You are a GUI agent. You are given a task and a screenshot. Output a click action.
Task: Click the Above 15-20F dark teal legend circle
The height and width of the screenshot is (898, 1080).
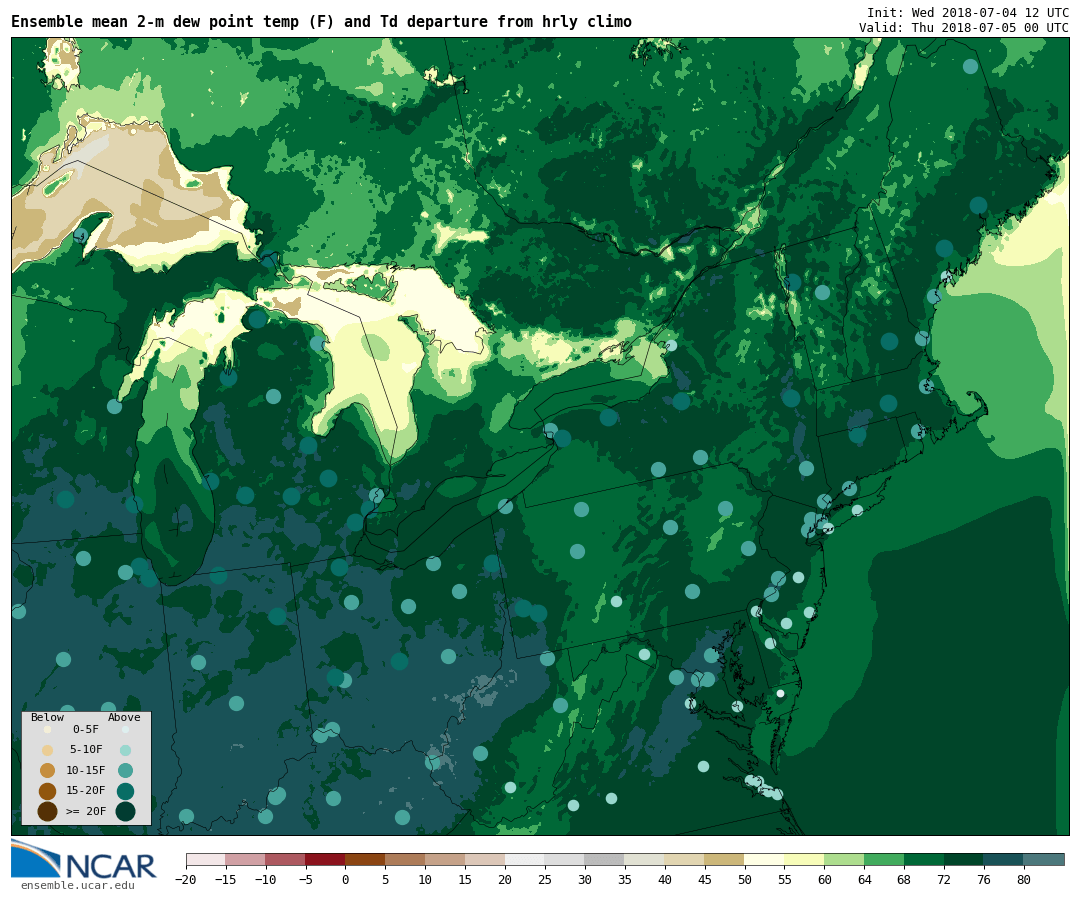pyautogui.click(x=125, y=791)
